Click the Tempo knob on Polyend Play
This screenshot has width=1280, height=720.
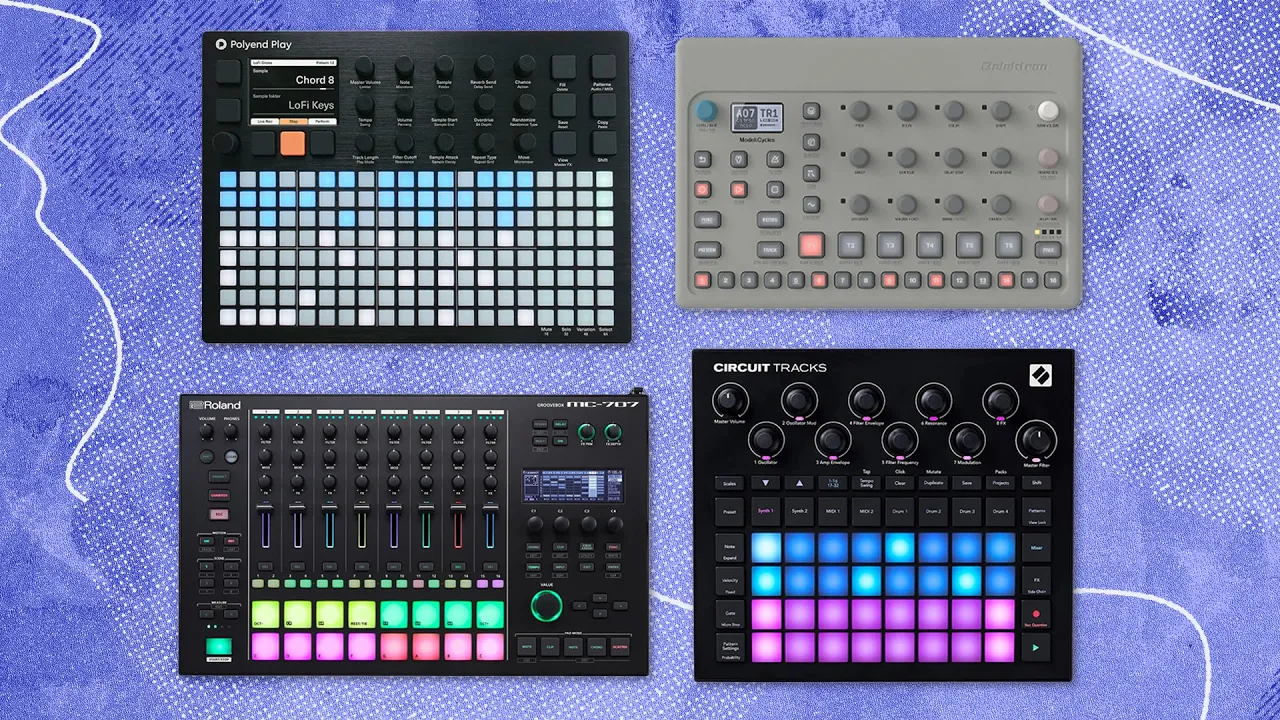click(365, 104)
